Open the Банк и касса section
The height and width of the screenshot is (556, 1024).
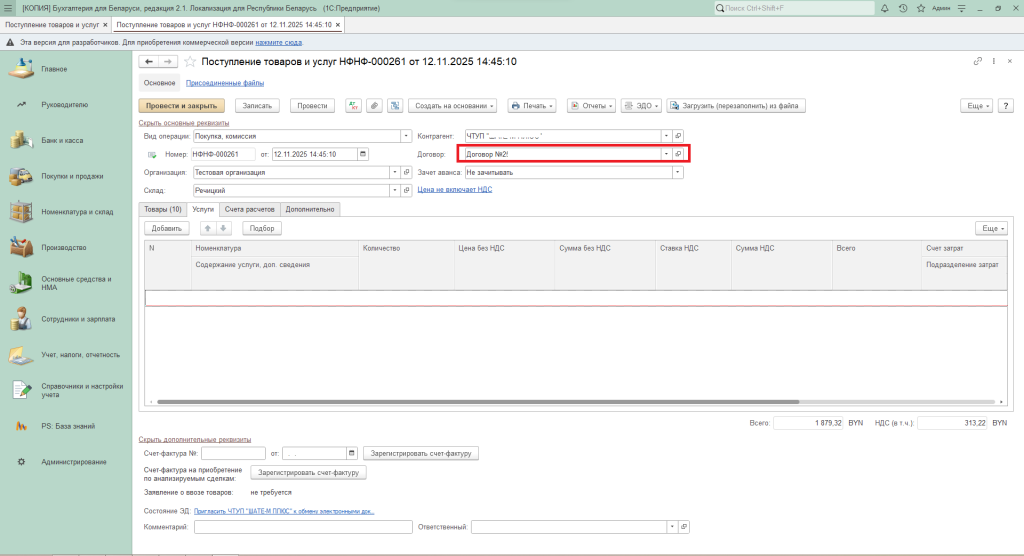coord(62,141)
